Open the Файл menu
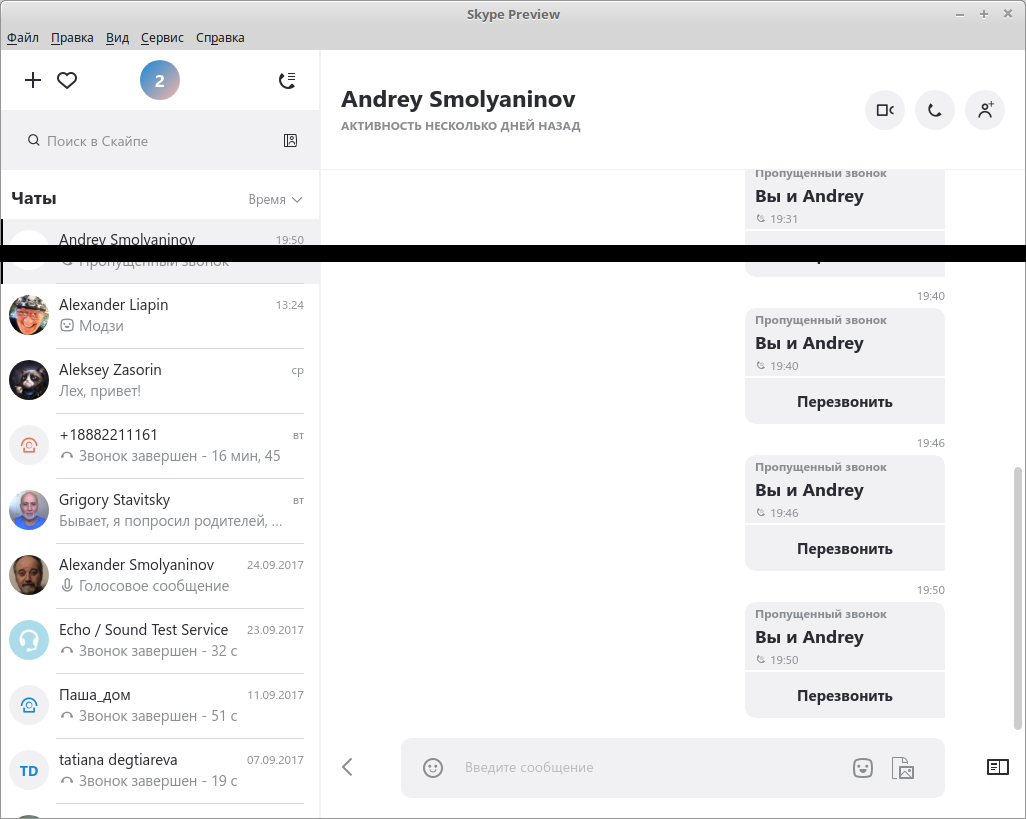The width and height of the screenshot is (1026, 819). point(23,37)
